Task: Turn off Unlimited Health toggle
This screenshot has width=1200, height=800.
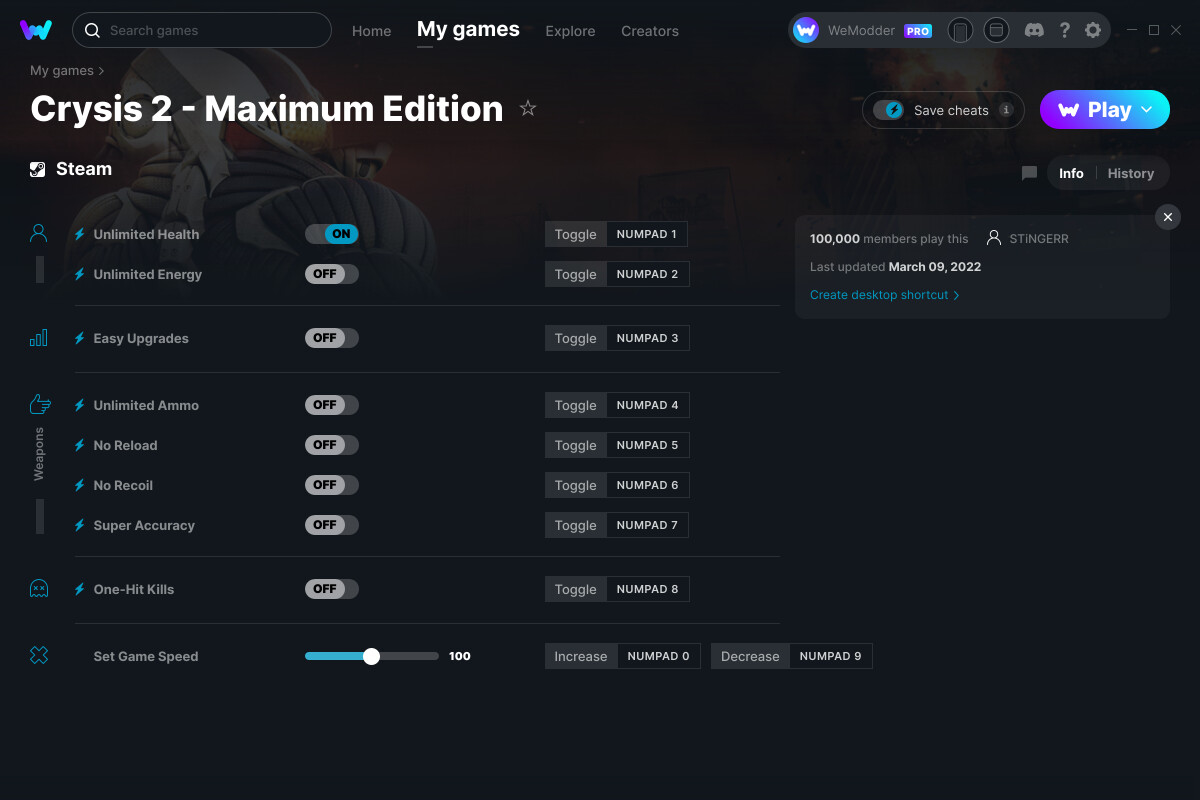Action: (332, 234)
